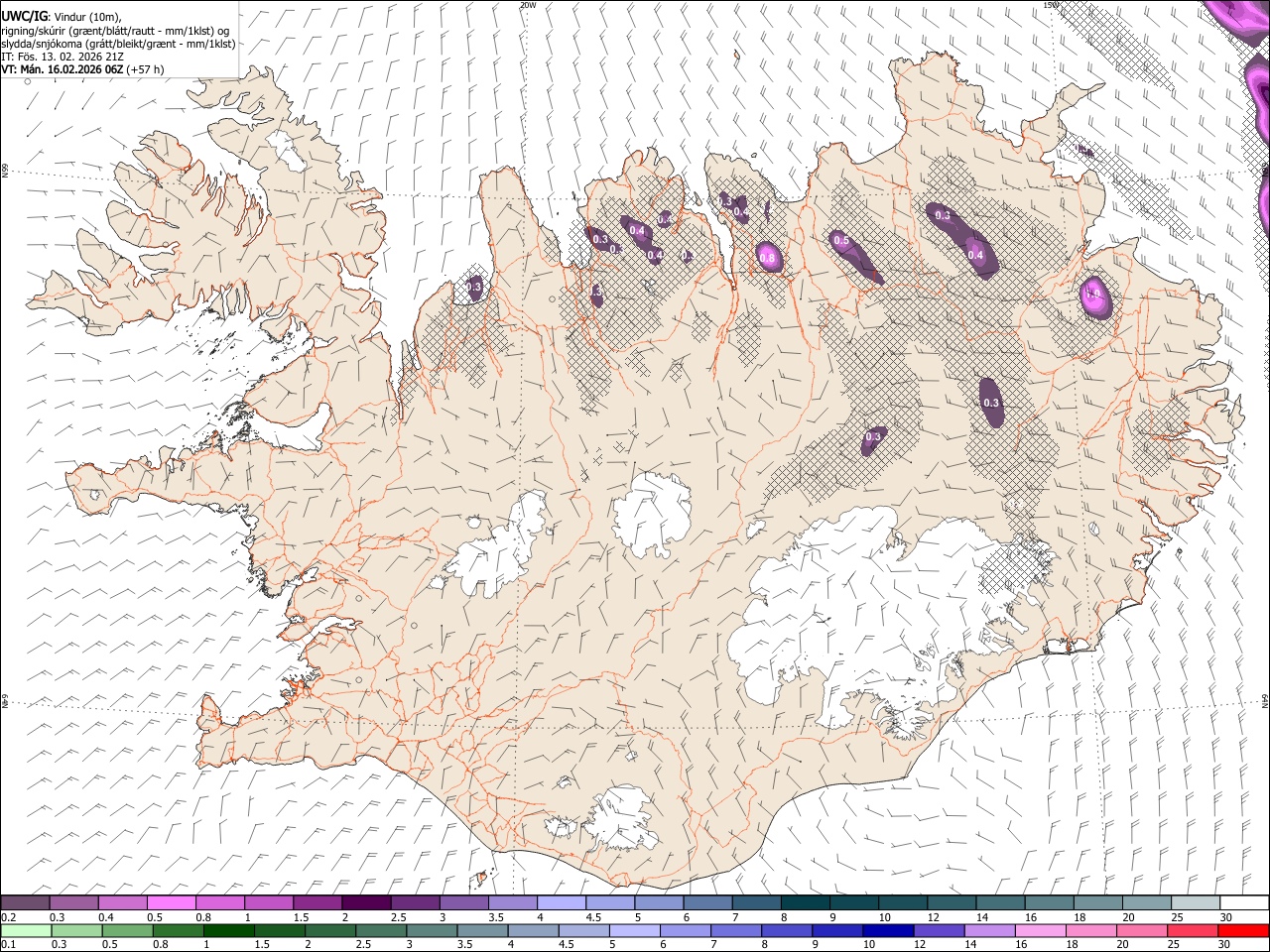
Task: Click the bright pink snowfall blob in east Iceland
Action: pyautogui.click(x=1094, y=297)
